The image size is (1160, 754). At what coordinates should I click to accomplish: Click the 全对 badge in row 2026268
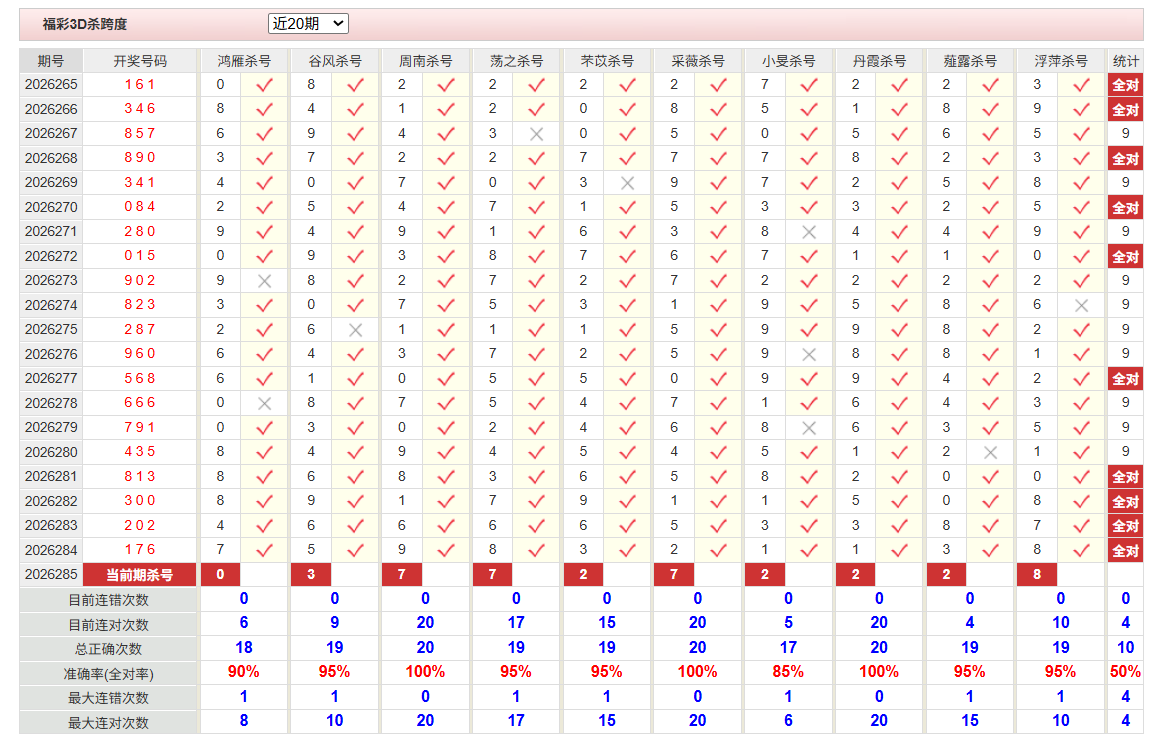[x=1125, y=158]
